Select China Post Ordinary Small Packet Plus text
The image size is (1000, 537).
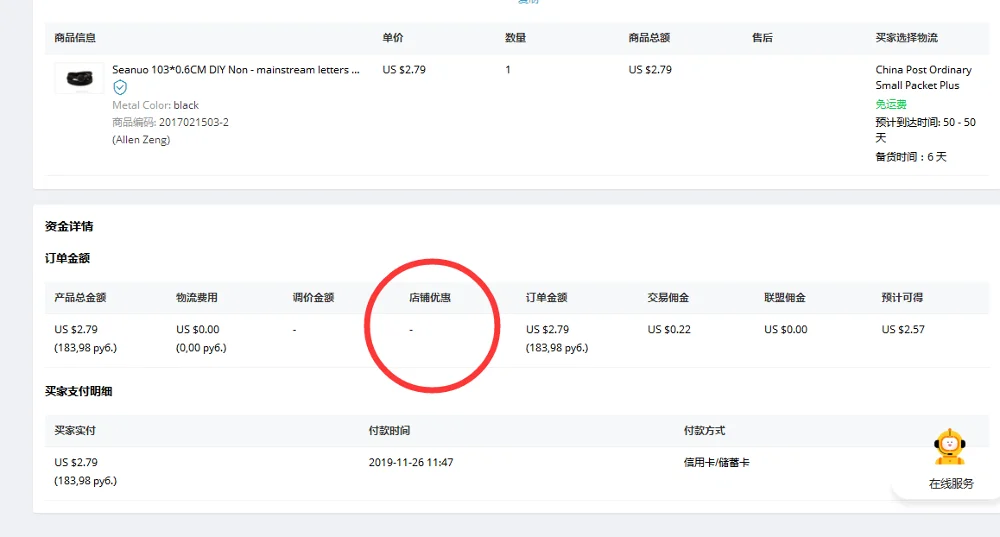pos(923,77)
